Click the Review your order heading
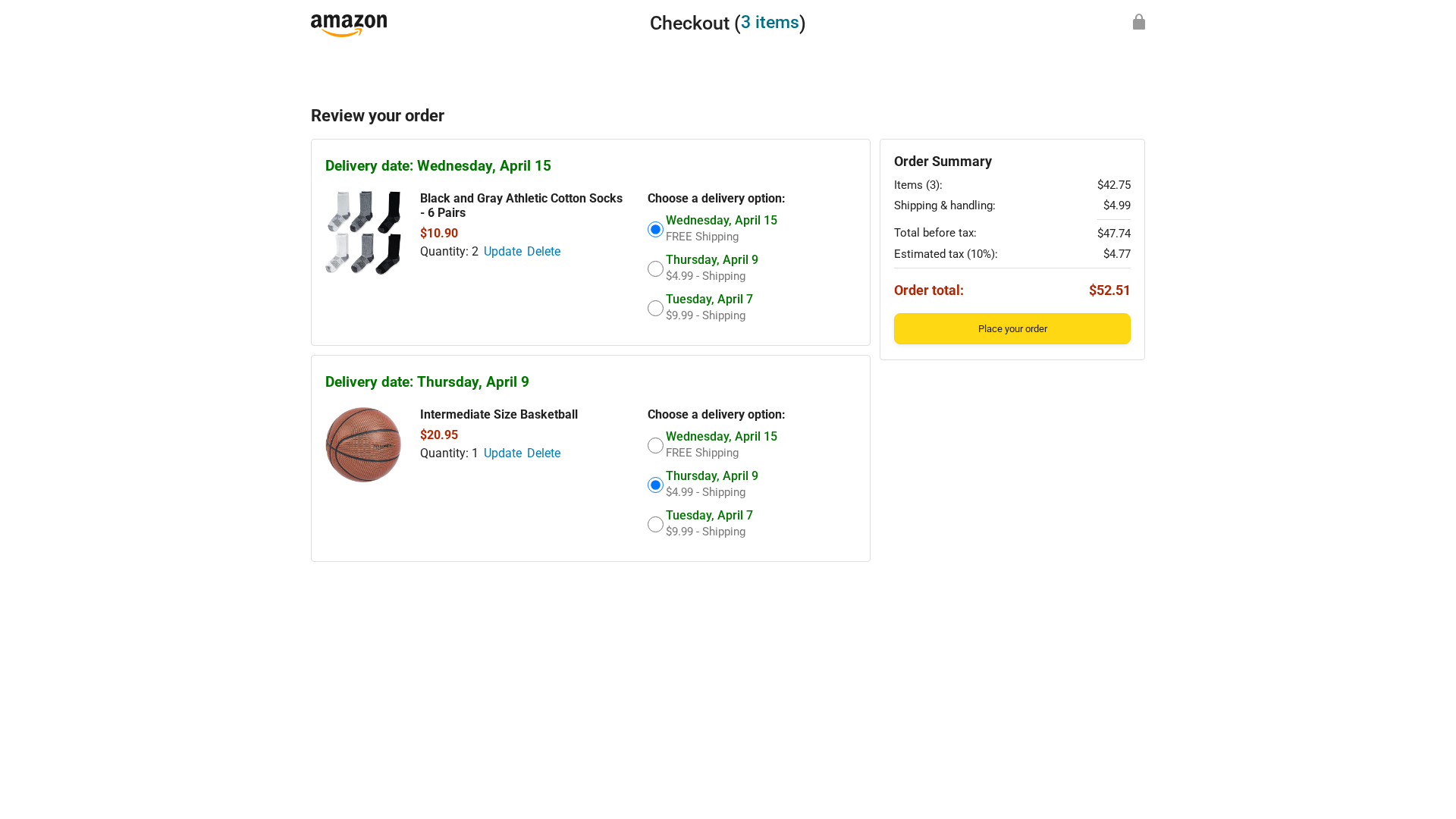The height and width of the screenshot is (819, 1456). [378, 116]
